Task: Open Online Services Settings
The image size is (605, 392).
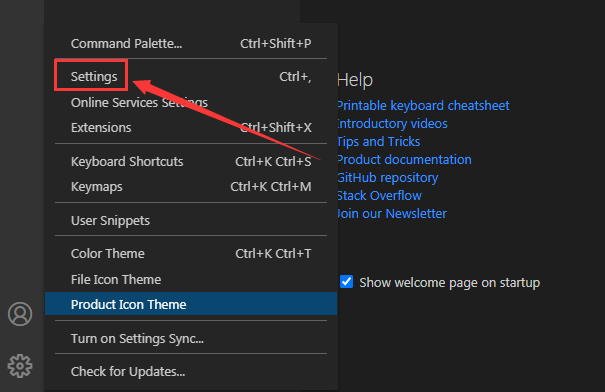Action: click(x=191, y=102)
